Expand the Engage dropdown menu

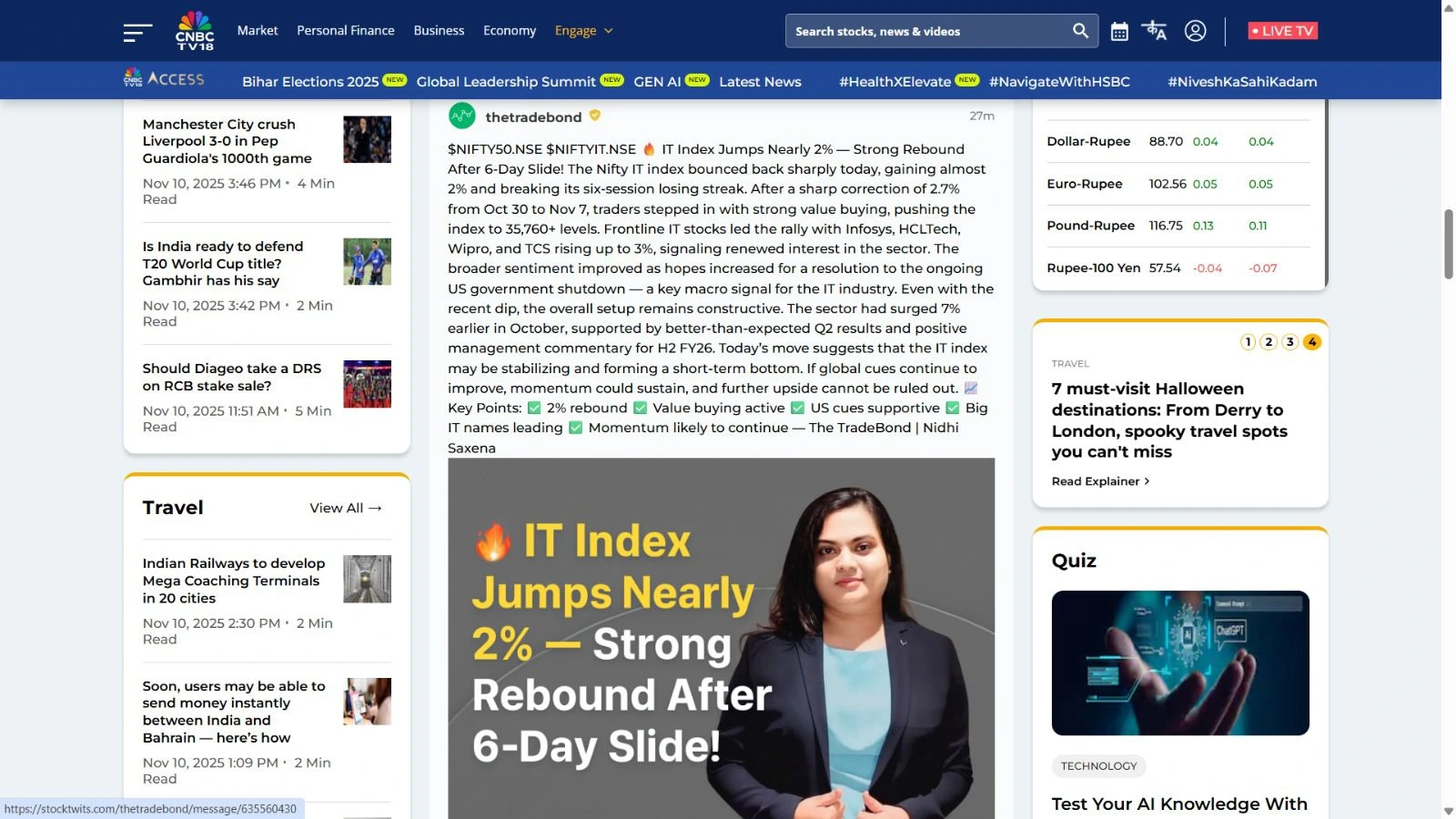(583, 30)
